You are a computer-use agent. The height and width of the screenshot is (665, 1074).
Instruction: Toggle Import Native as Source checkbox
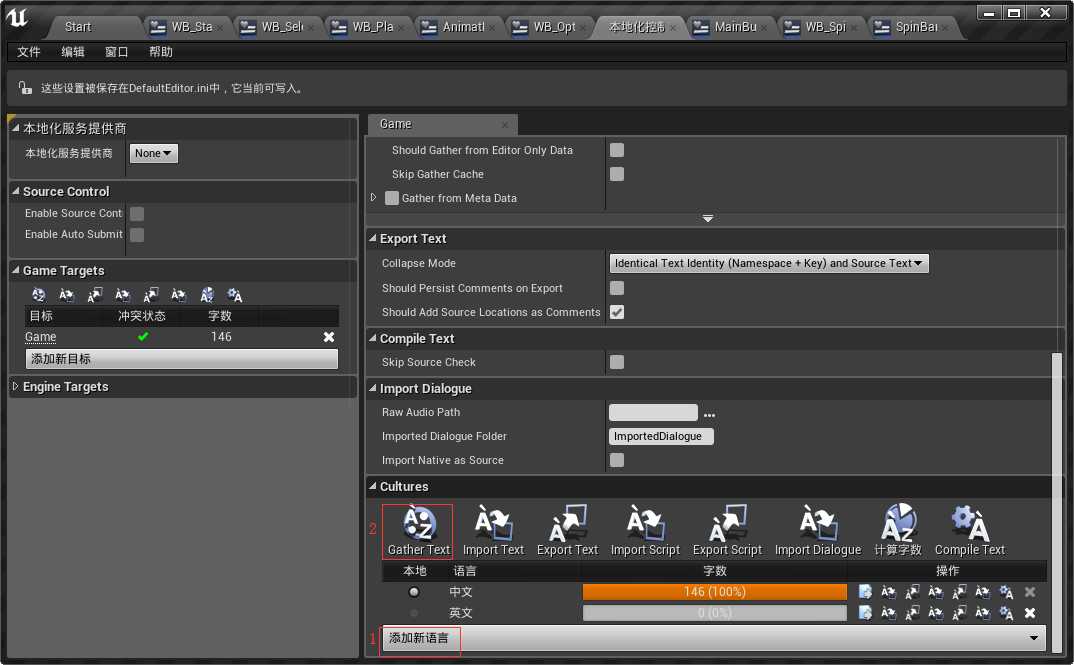(x=617, y=460)
